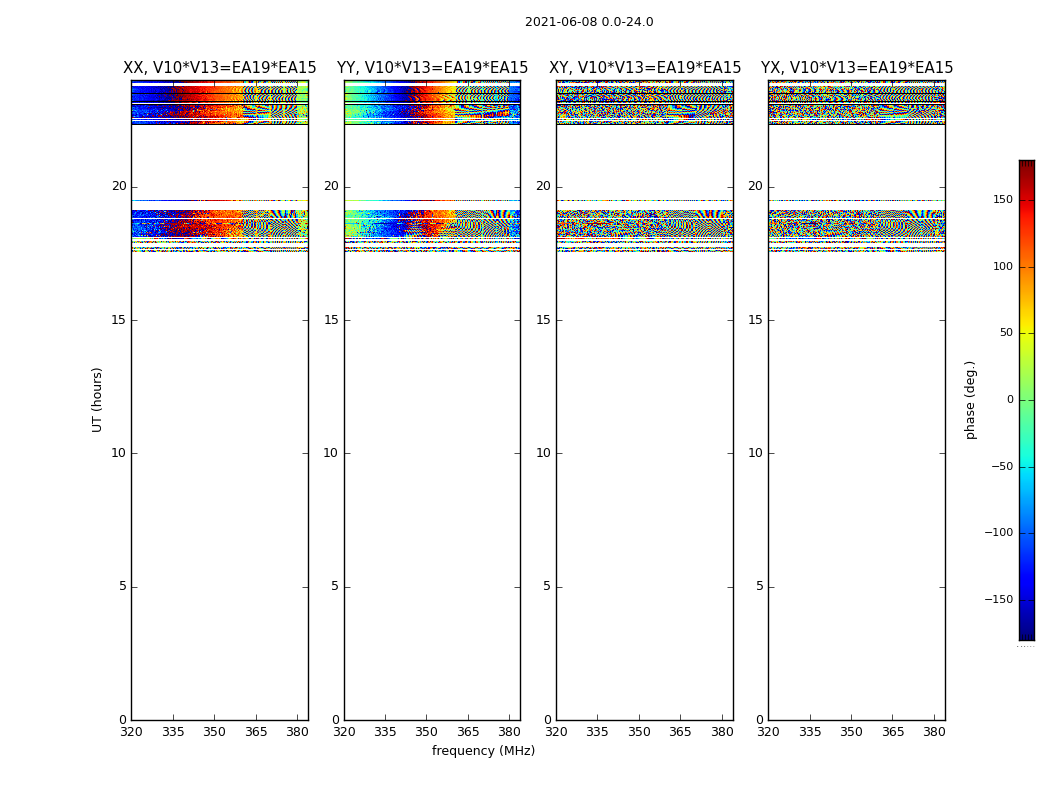Click the 'frequency (MHz)' x-axis label
The height and width of the screenshot is (800, 1050).
pyautogui.click(x=483, y=750)
